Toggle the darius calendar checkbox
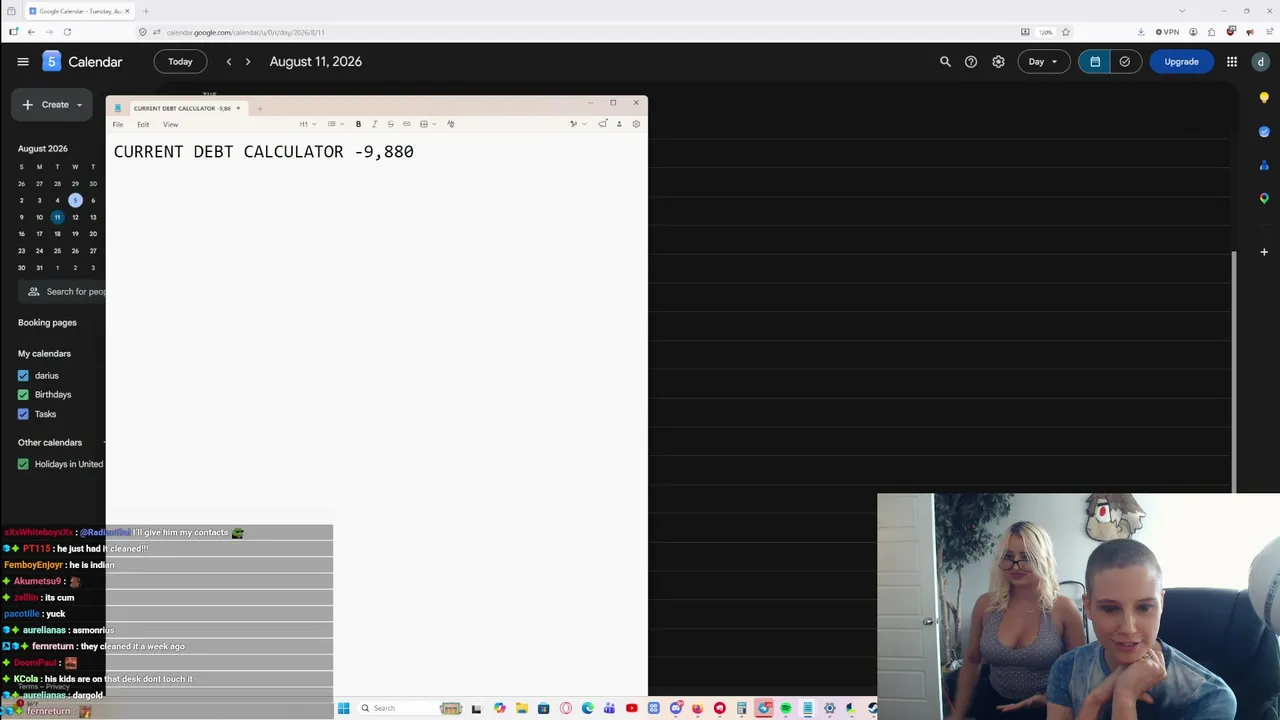This screenshot has height=720, width=1280. [x=23, y=376]
